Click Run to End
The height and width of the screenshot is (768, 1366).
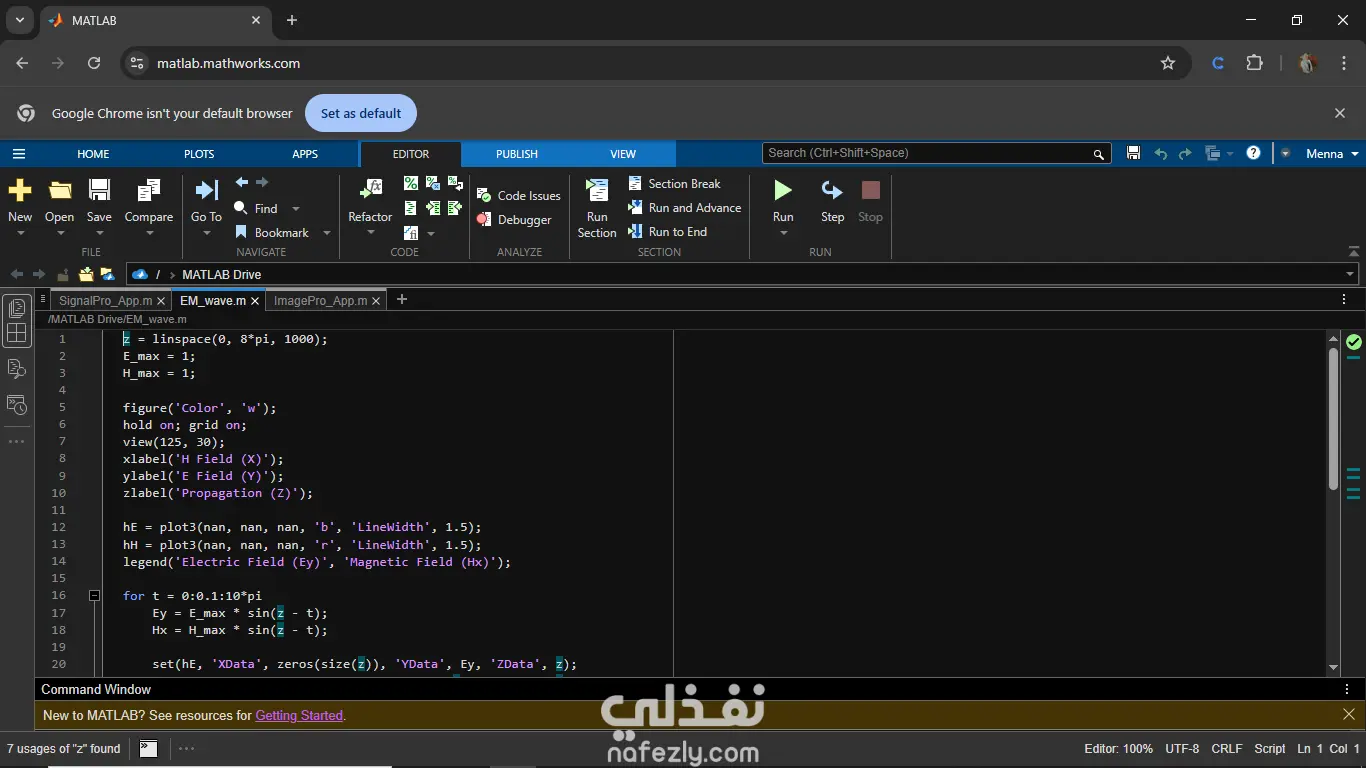coord(667,232)
